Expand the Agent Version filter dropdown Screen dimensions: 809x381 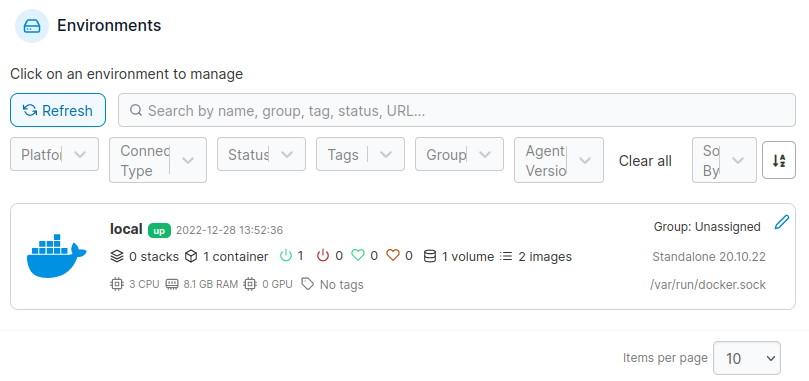559,160
